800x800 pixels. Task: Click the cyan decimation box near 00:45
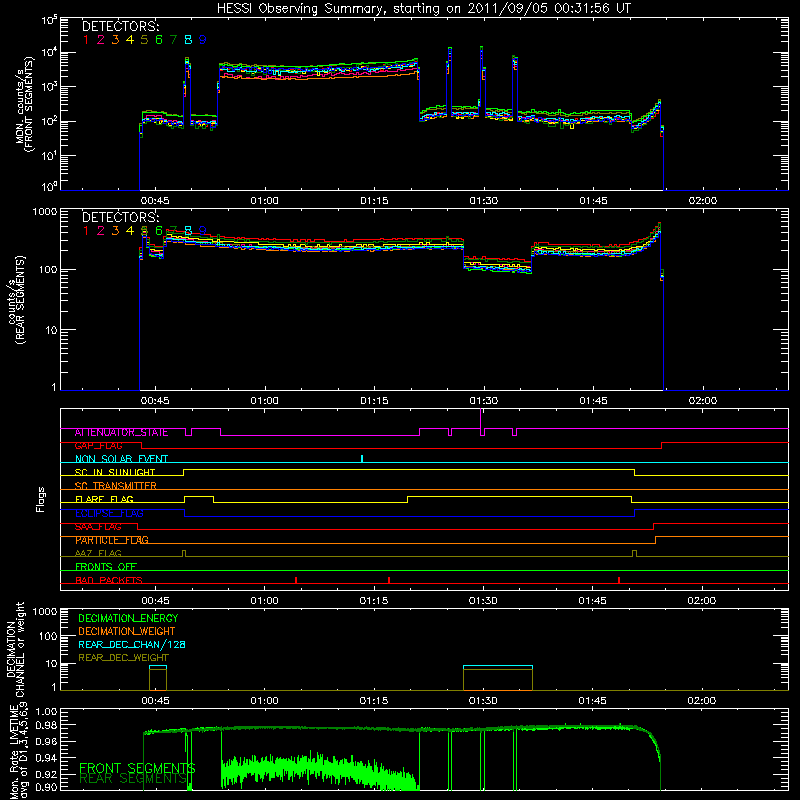tap(158, 666)
